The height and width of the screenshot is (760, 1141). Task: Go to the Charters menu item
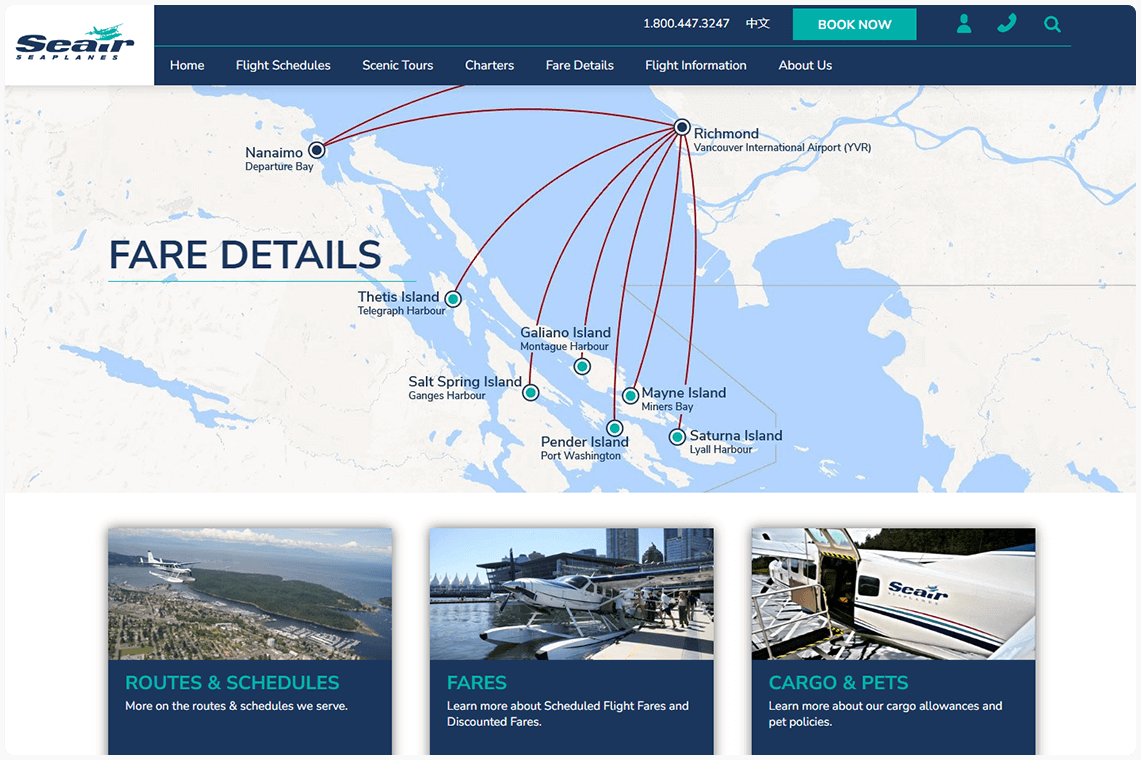489,65
